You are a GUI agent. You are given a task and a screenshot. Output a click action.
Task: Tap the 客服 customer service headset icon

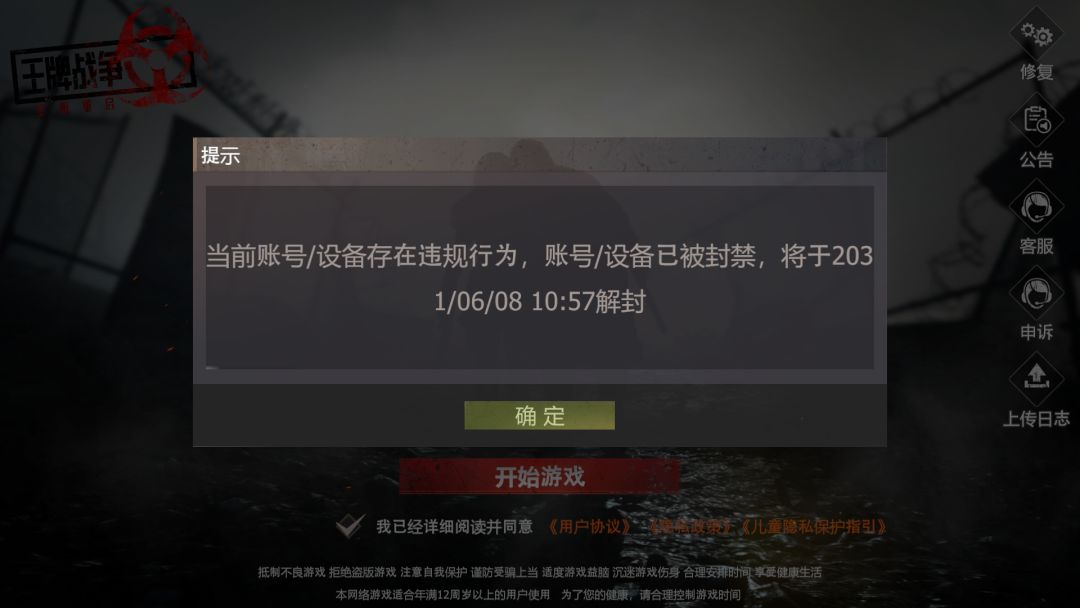pos(1037,207)
